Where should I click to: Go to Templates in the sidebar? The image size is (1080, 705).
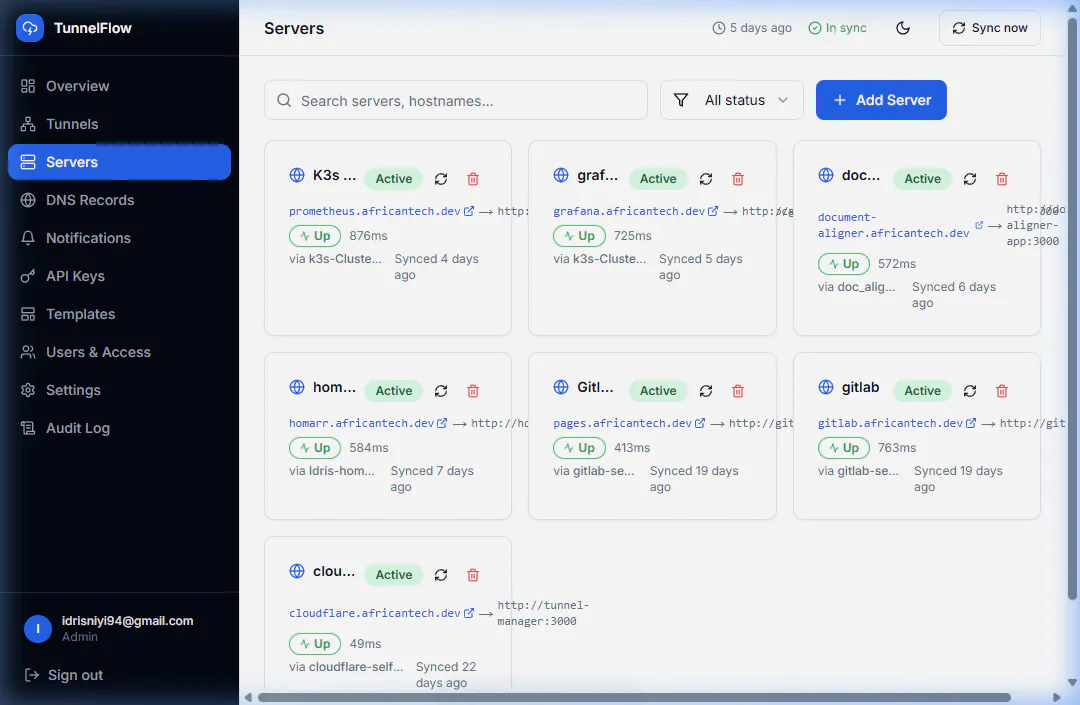[119, 314]
